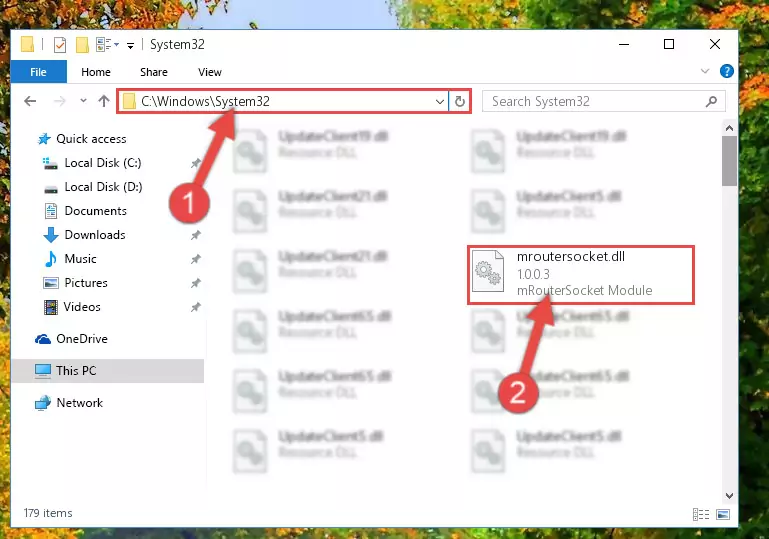Click the OneDrive cloud icon
Image resolution: width=769 pixels, height=539 pixels.
click(43, 339)
